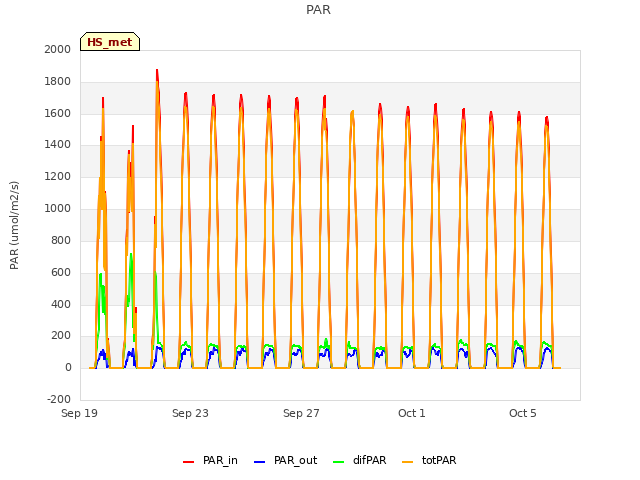The width and height of the screenshot is (640, 480).
Task: Click the 800 y-axis tick label
Action: pyautogui.click(x=61, y=240)
